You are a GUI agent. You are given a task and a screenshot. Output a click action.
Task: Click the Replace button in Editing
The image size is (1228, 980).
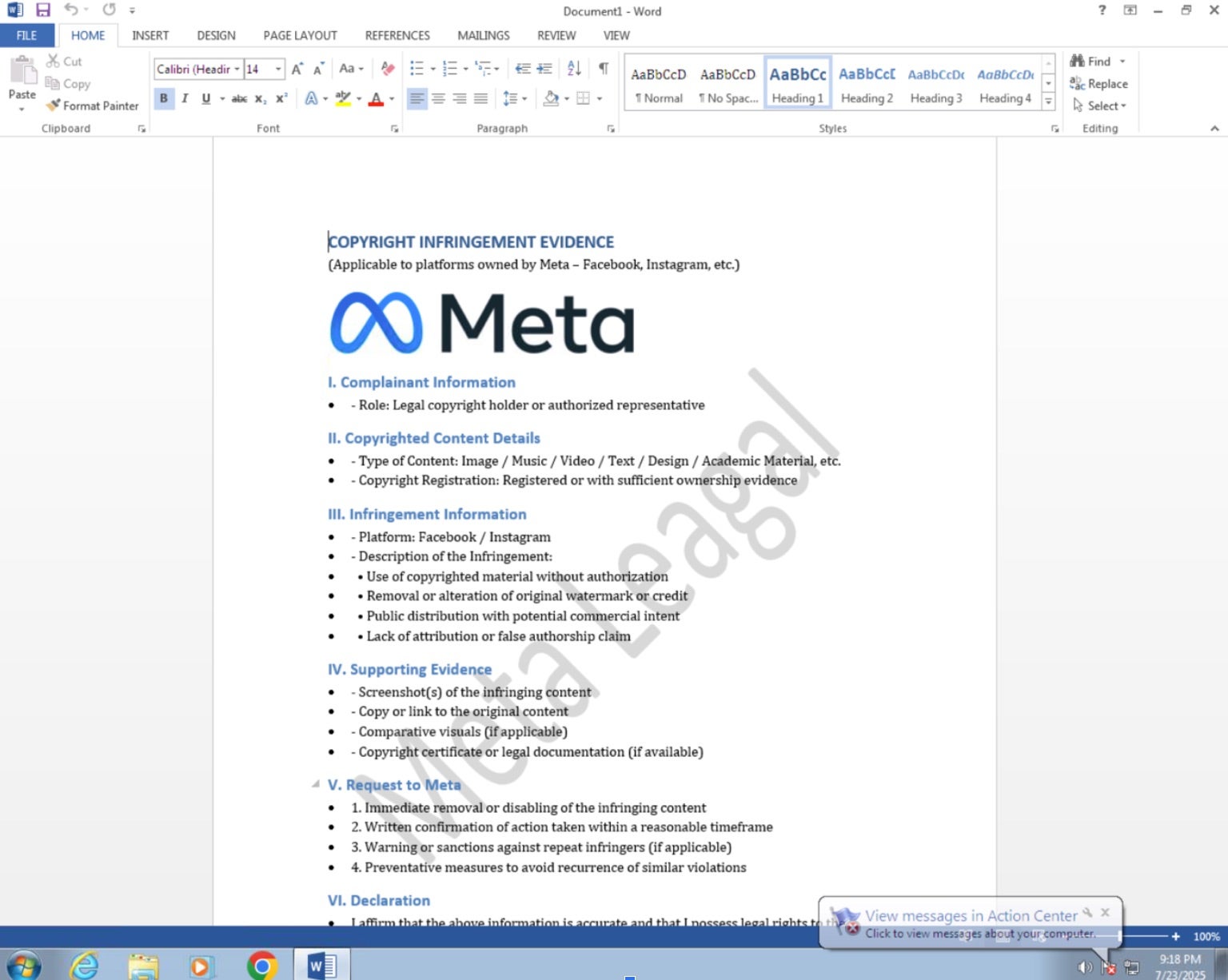[x=1099, y=84]
